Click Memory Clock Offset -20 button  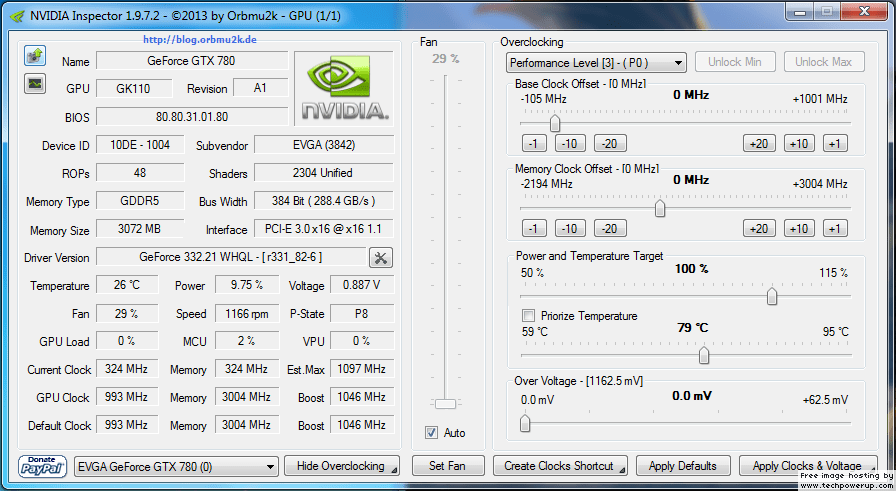click(610, 229)
